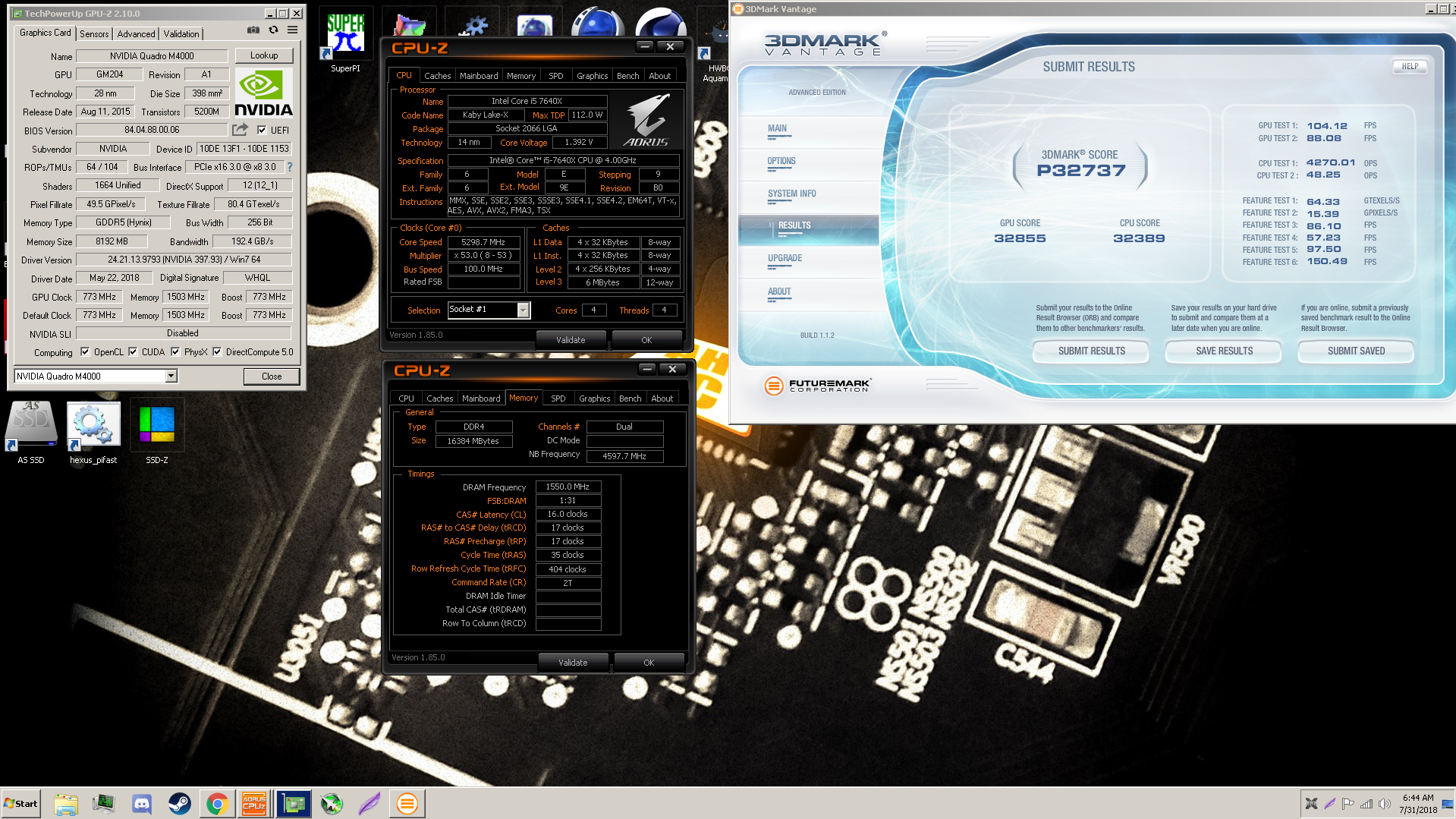
Task: Click the Futuremark Corporation logo
Action: [x=818, y=386]
